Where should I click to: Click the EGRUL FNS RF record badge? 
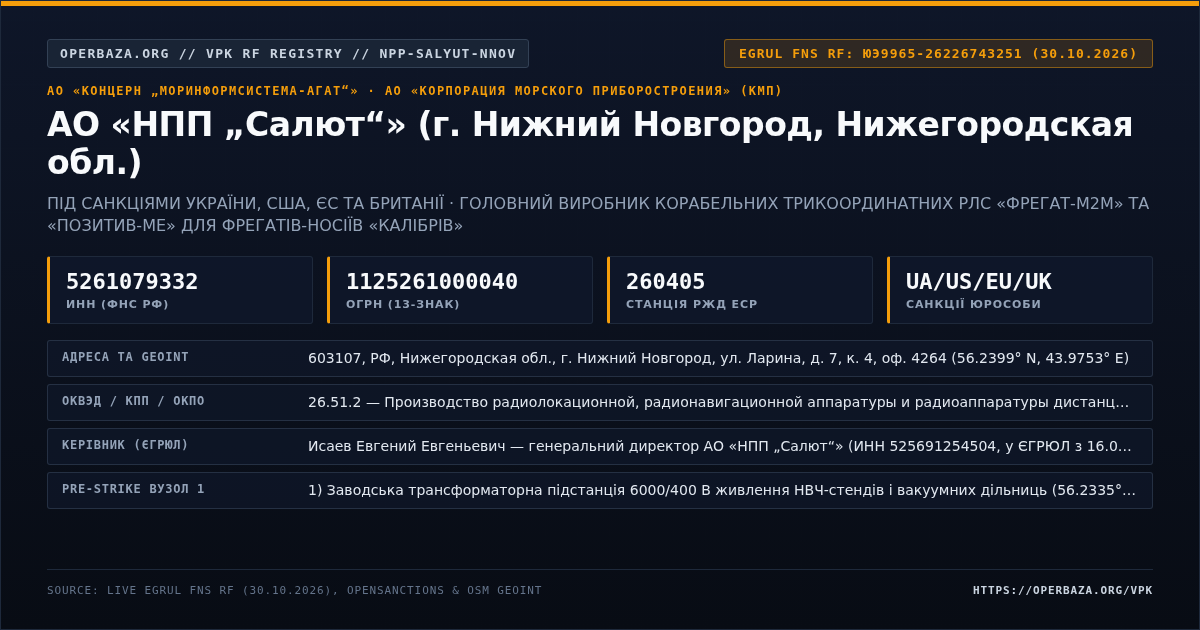938,54
